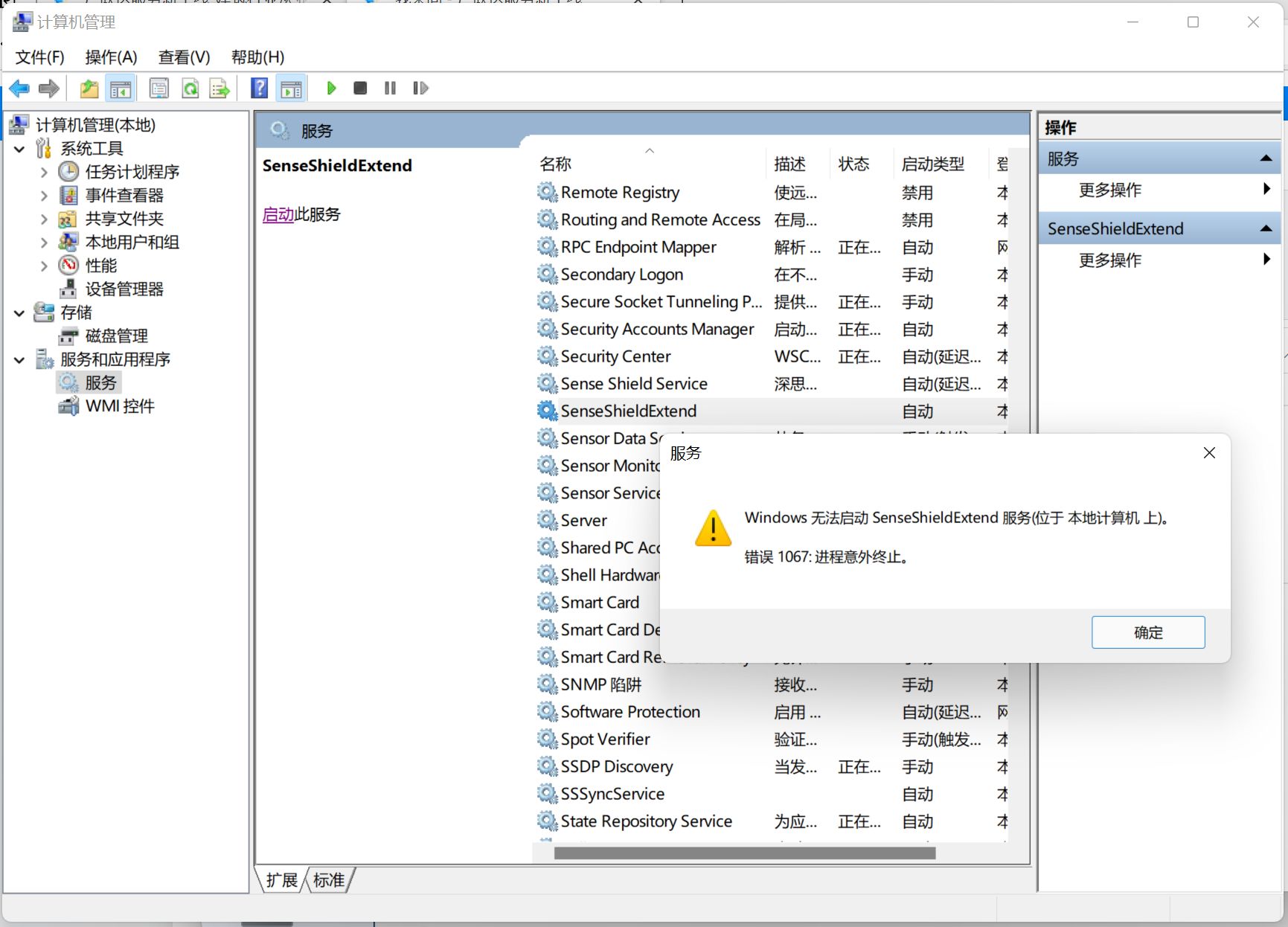Click the Restart Service toolbar icon

(420, 89)
